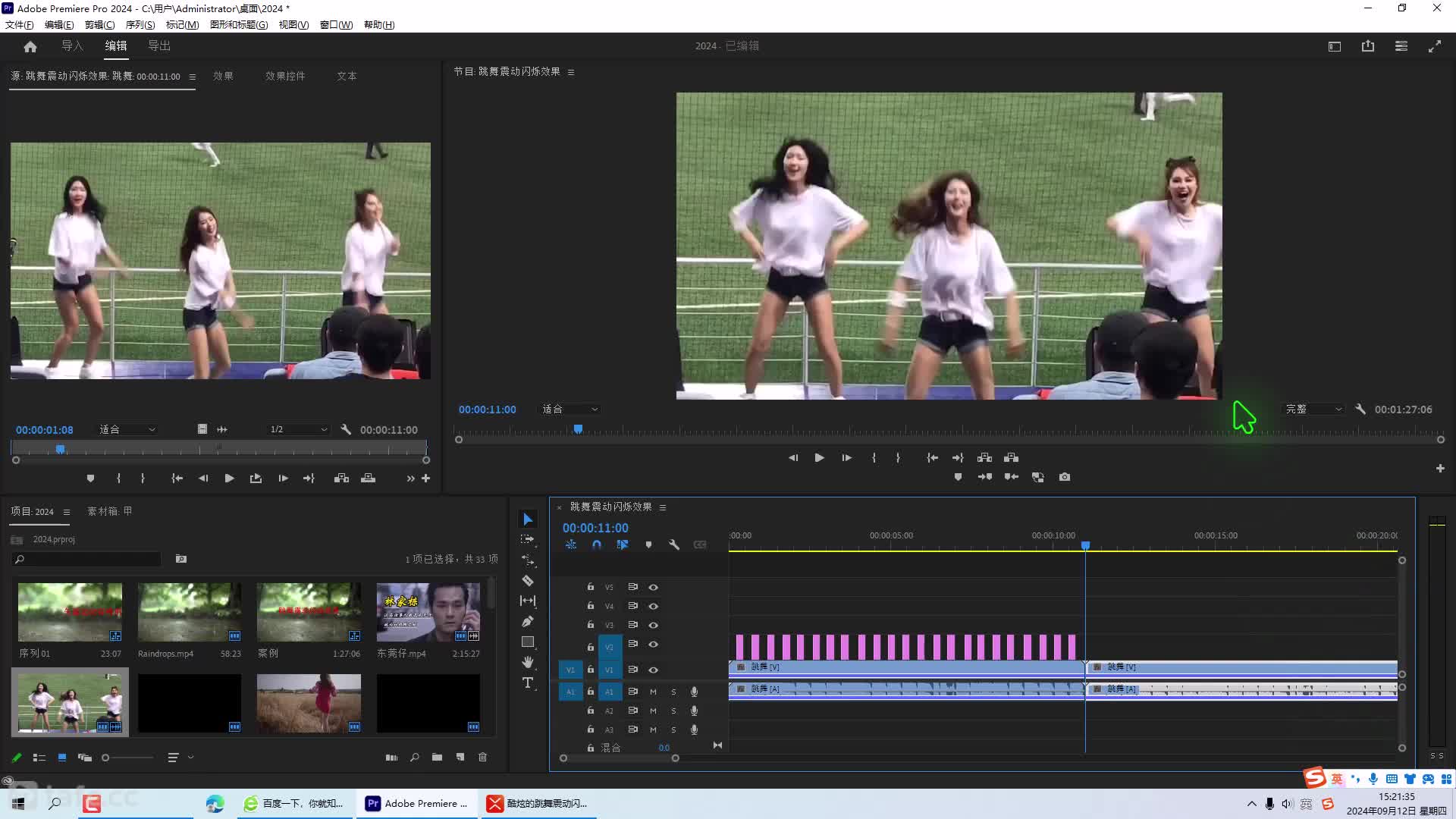The image size is (1456, 819).
Task: Open the Source panel menu
Action: (192, 77)
